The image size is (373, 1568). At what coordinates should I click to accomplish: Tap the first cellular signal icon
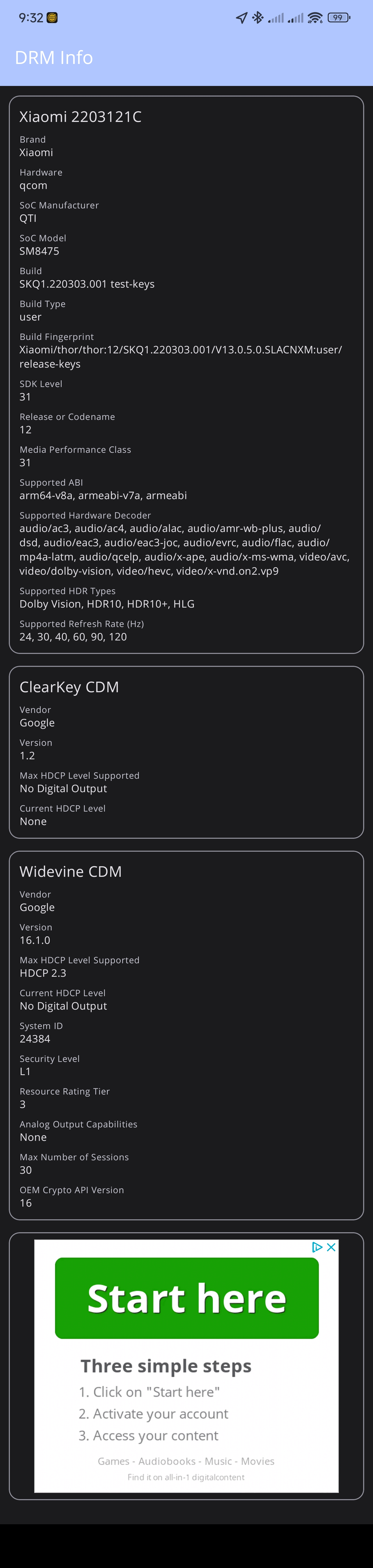coord(276,18)
